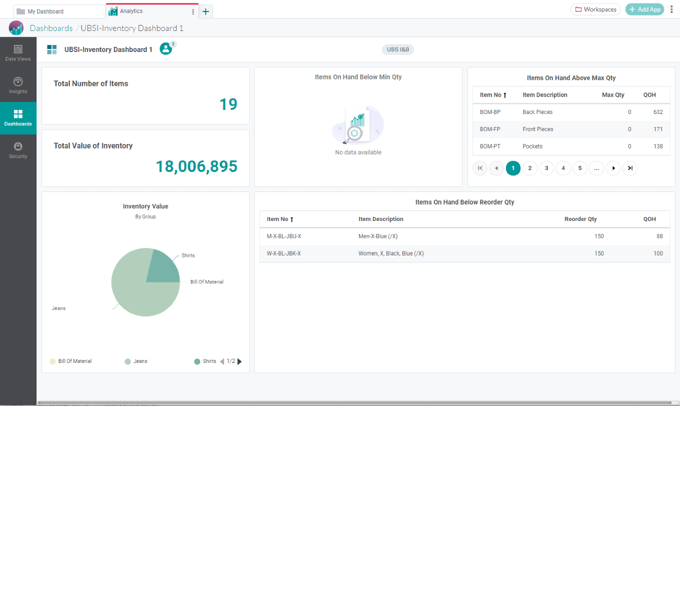
Task: Click the total inventory value 18,006,895
Action: point(196,166)
